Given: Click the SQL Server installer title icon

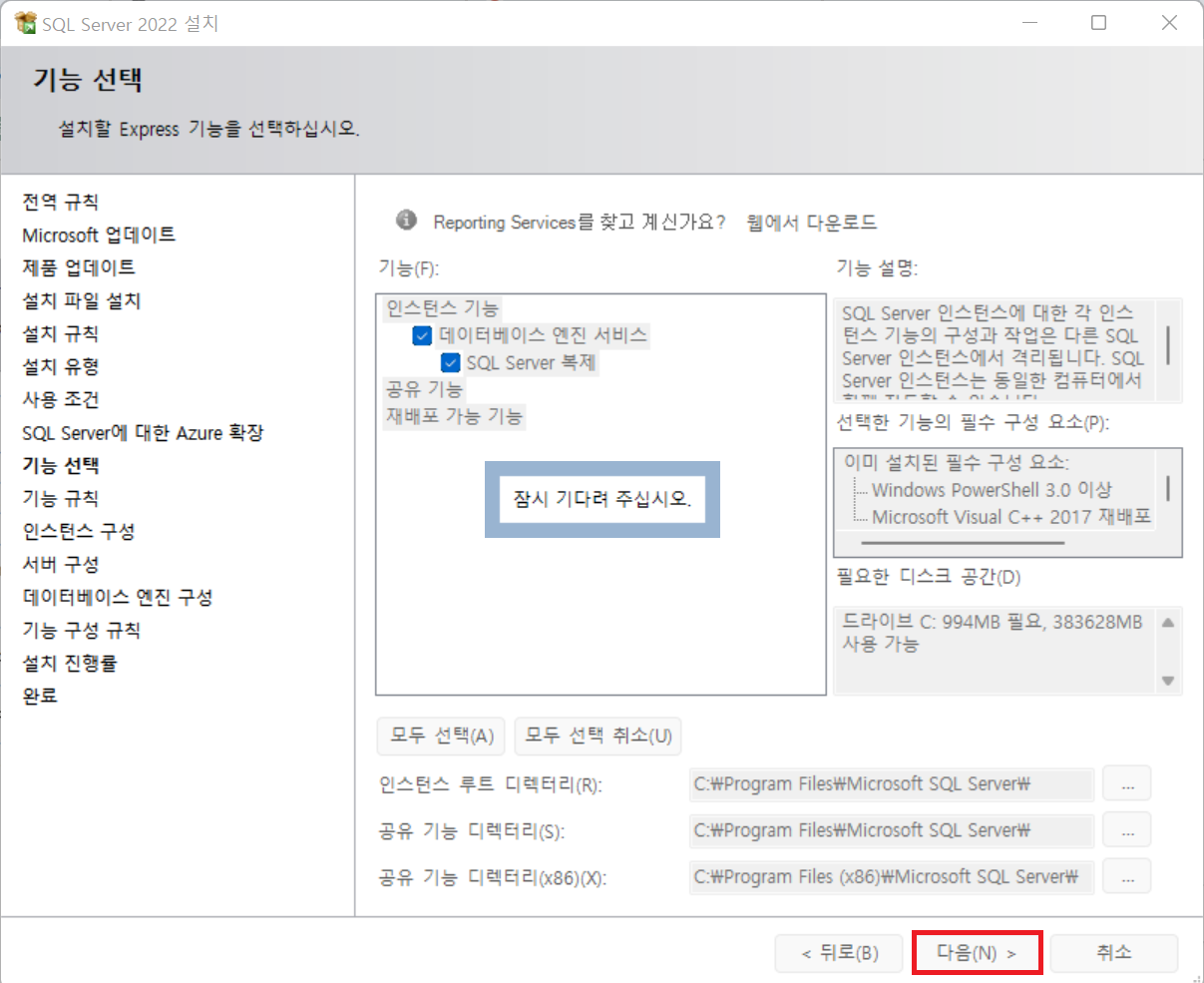Looking at the screenshot, I should point(25,22).
